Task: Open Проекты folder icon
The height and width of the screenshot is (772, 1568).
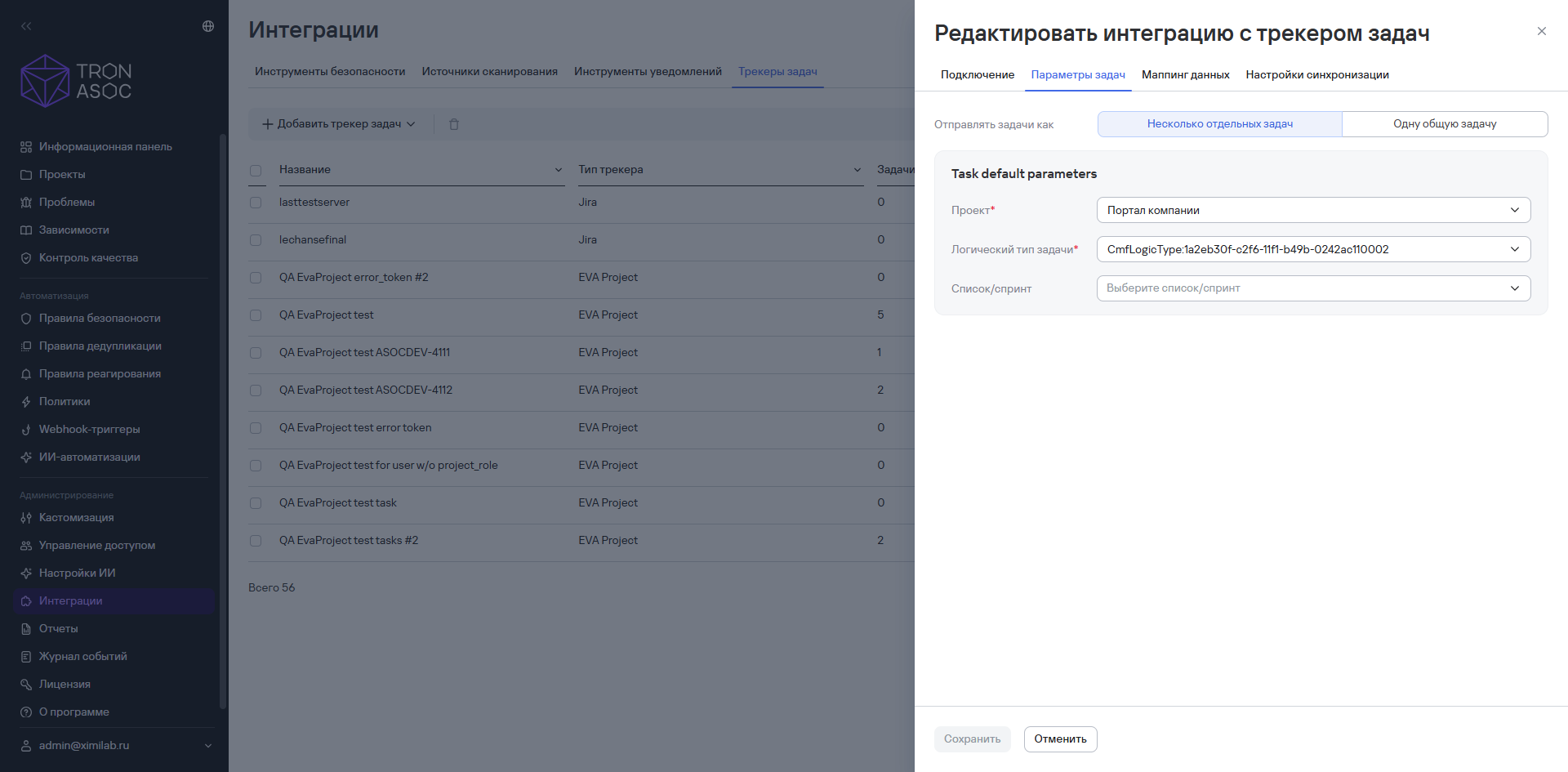Action: click(x=26, y=175)
